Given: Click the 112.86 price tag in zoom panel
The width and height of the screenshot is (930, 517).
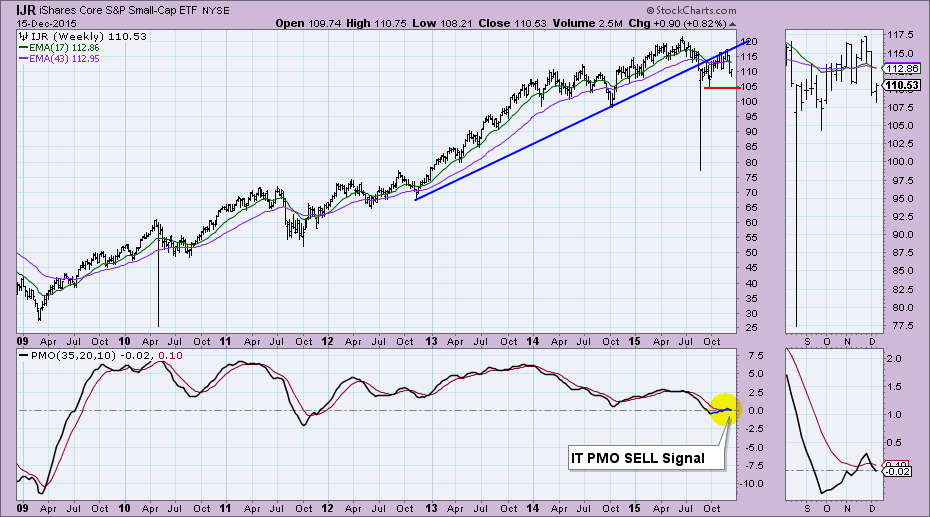Looking at the screenshot, I should [x=903, y=69].
